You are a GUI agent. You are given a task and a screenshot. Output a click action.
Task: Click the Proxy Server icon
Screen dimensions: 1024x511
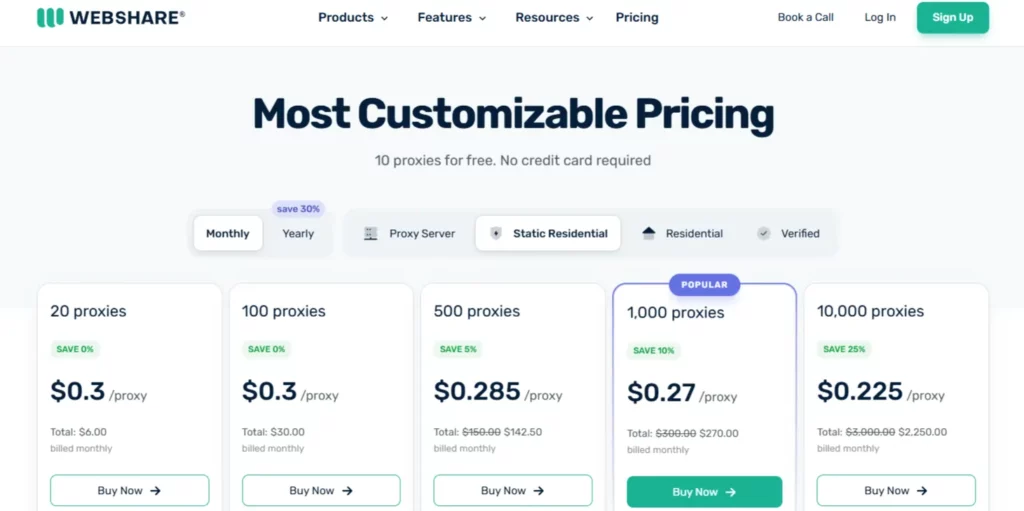click(x=371, y=233)
